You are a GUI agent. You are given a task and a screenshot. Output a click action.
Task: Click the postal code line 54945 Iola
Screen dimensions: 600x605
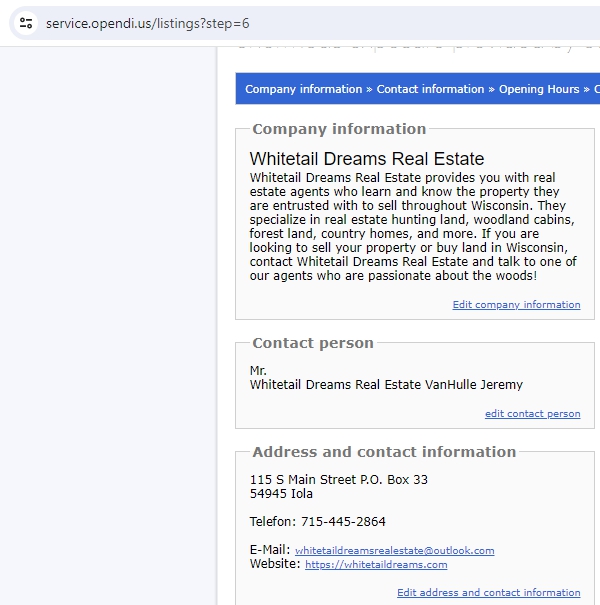click(281, 494)
